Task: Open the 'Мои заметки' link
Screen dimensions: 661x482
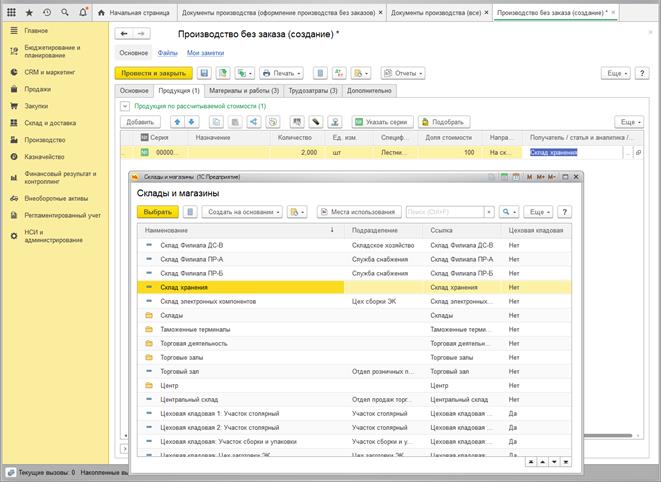Action: [x=203, y=52]
